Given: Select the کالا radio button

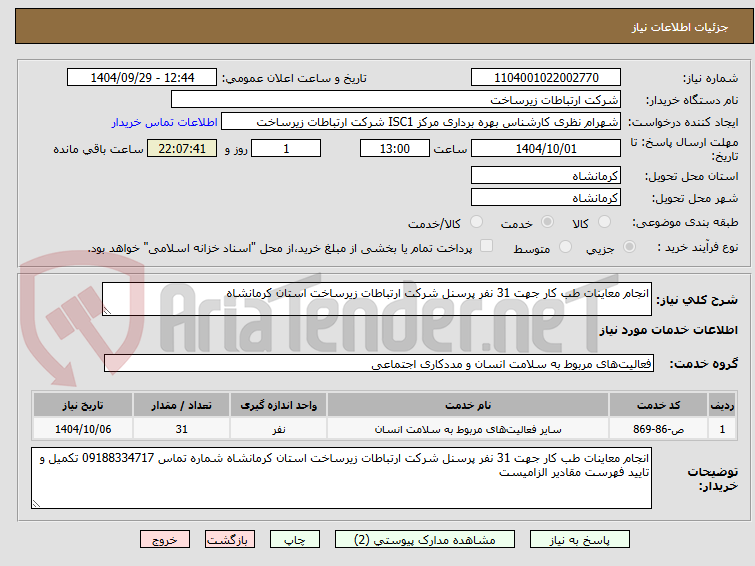Looking at the screenshot, I should point(604,222).
